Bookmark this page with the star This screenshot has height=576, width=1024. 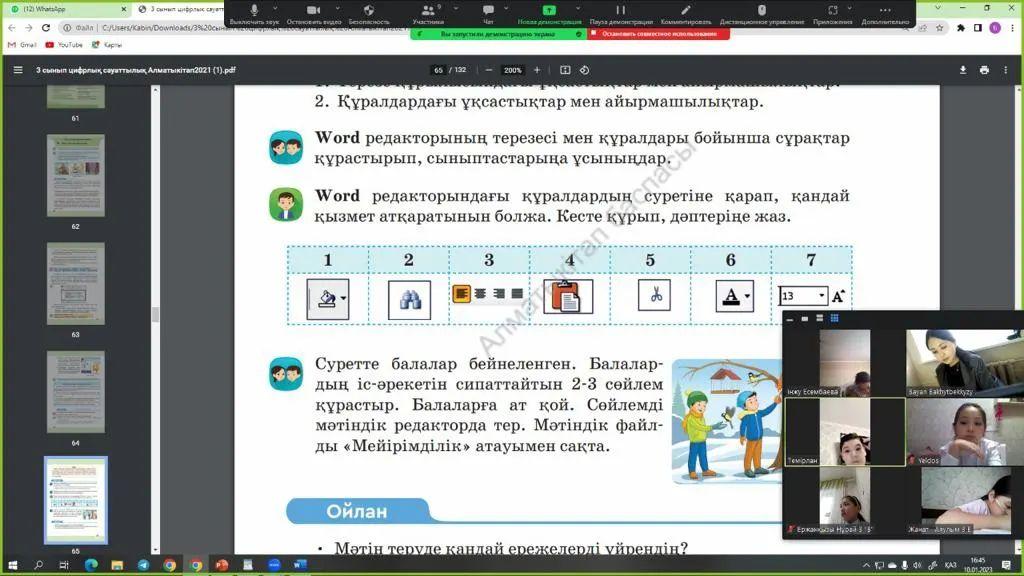pyautogui.click(x=940, y=28)
